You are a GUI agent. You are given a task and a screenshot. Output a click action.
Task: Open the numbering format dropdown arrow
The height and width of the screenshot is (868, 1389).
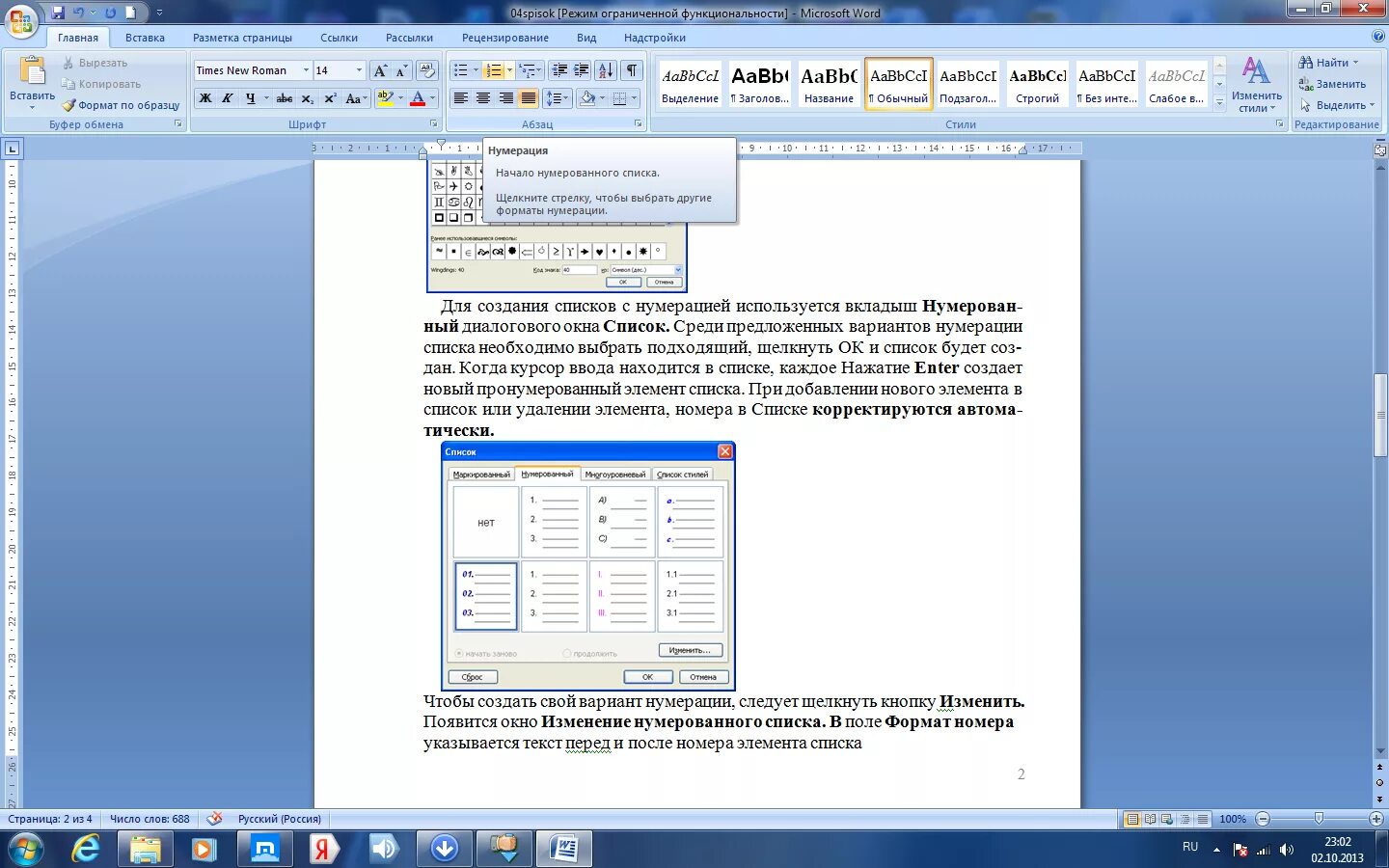coord(509,70)
